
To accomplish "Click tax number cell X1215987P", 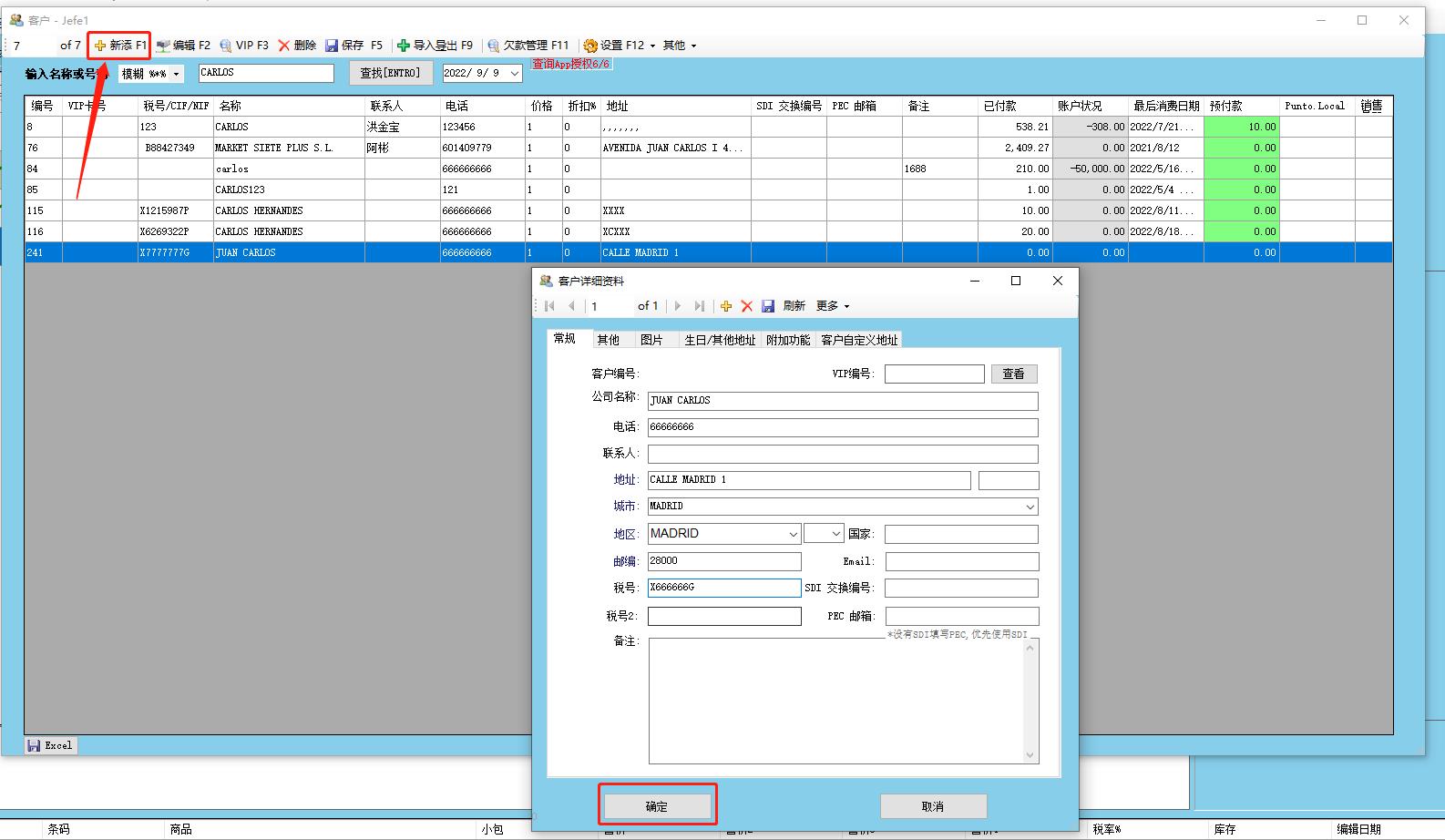I will [x=176, y=210].
